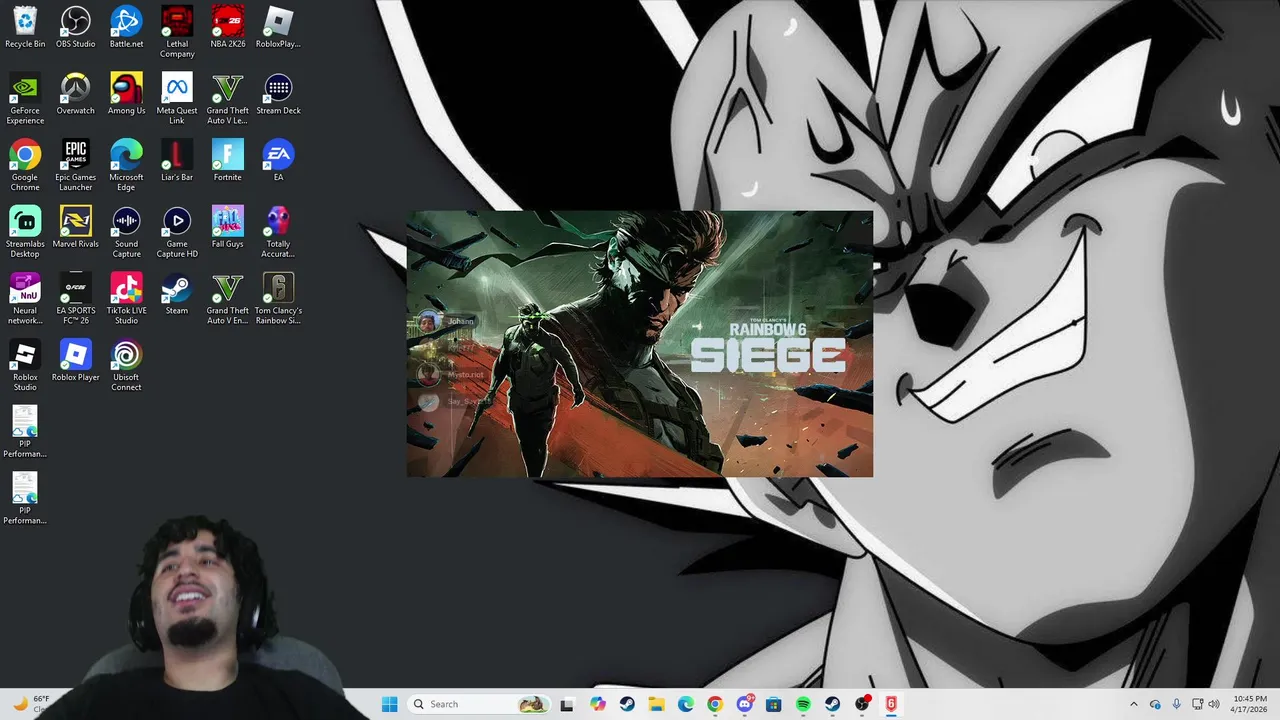Image resolution: width=1280 pixels, height=720 pixels.
Task: Launch Liar's Bar from the desktop
Action: point(177,161)
